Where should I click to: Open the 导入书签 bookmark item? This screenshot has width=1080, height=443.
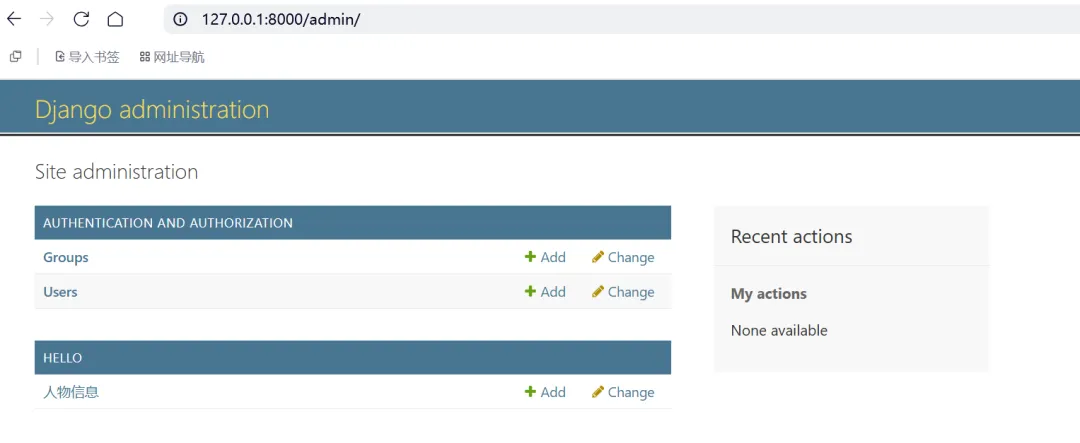(87, 57)
